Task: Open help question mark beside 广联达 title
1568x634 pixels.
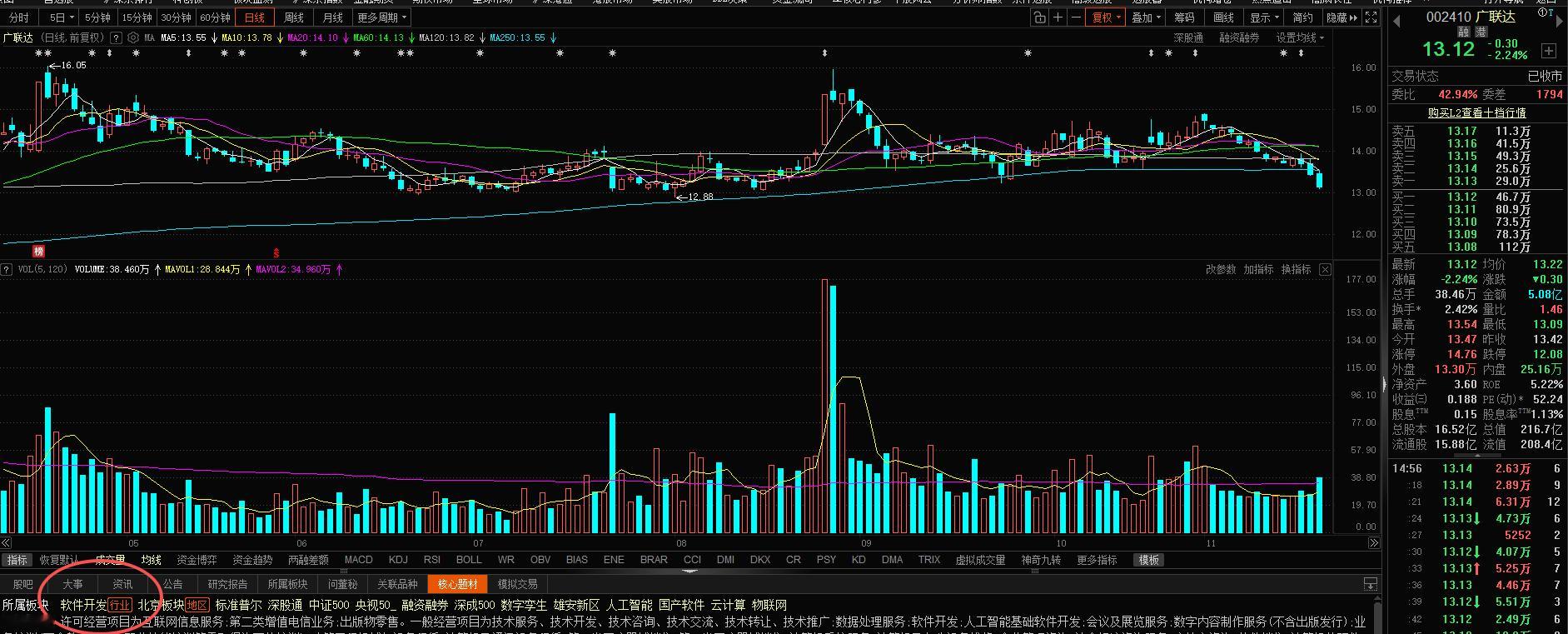Action: coord(116,37)
